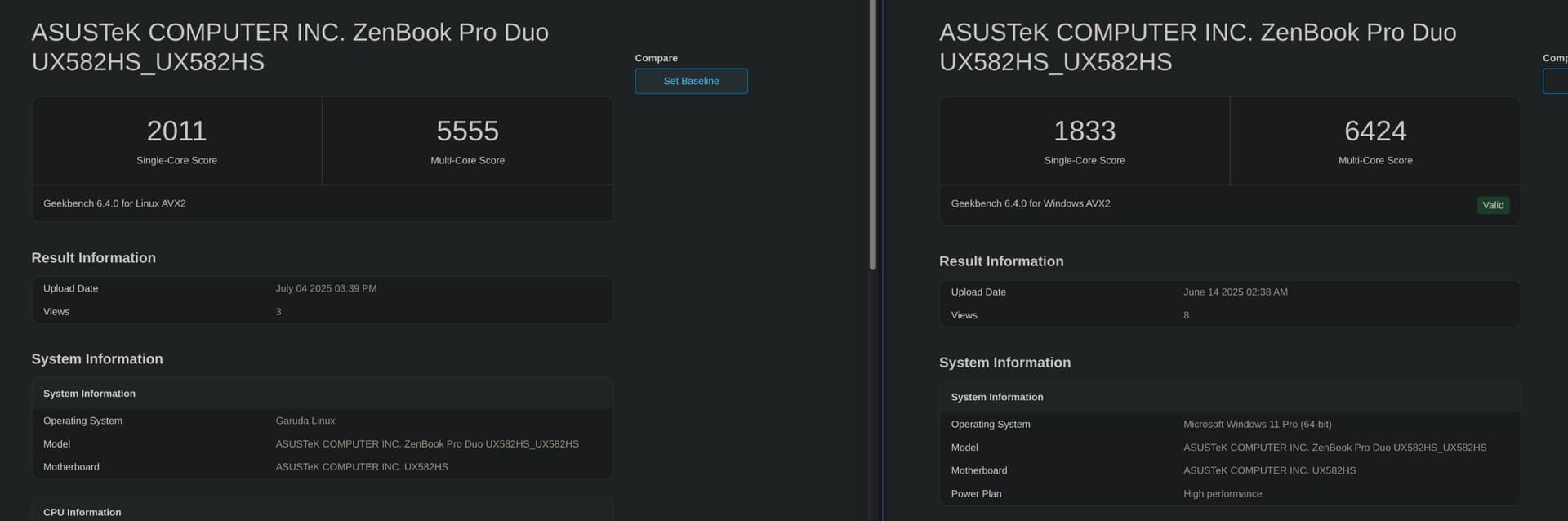Screen dimensions: 1568x521
Task: Click the Views label on the Linux page
Action: (x=56, y=312)
